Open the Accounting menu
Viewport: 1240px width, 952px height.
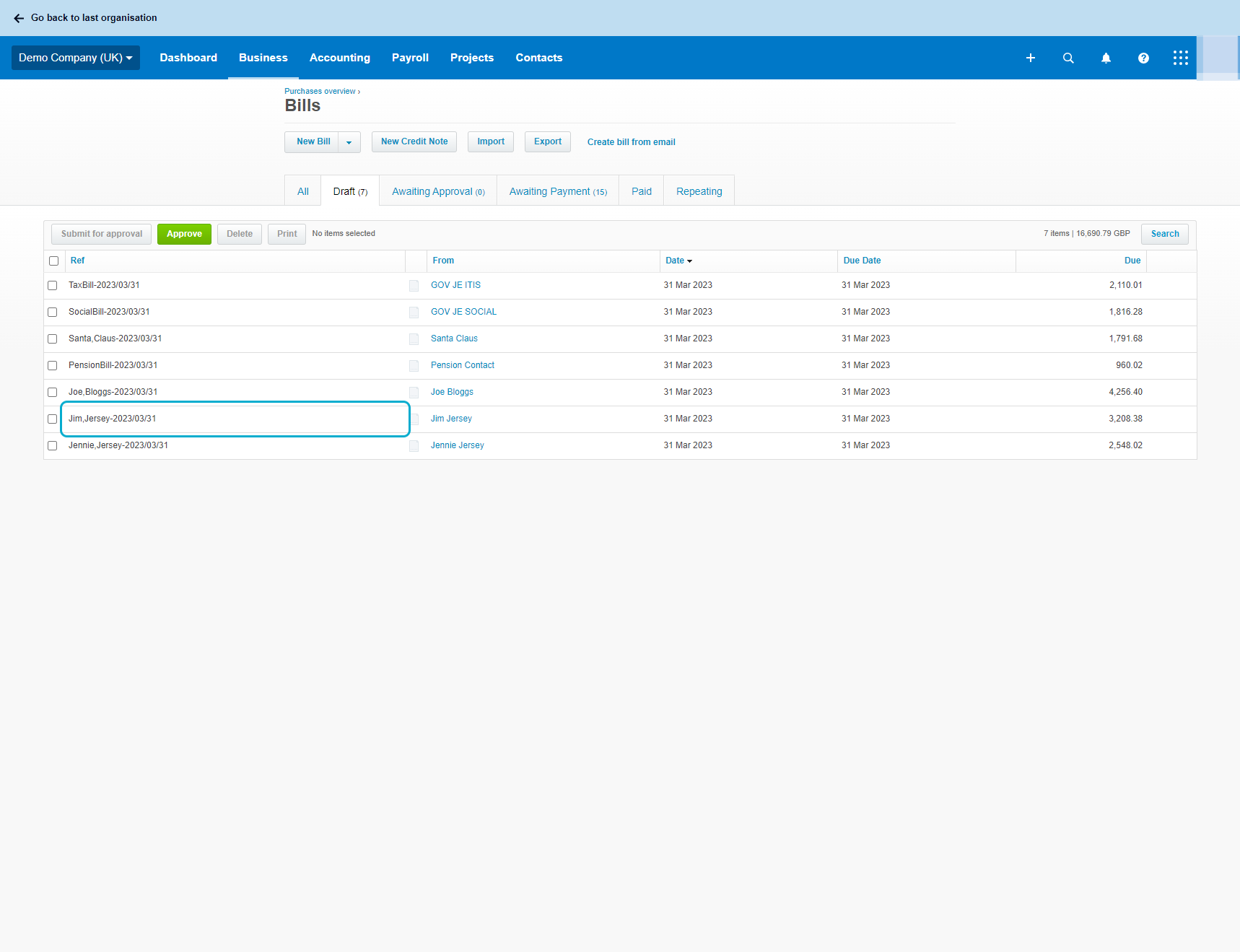point(340,58)
